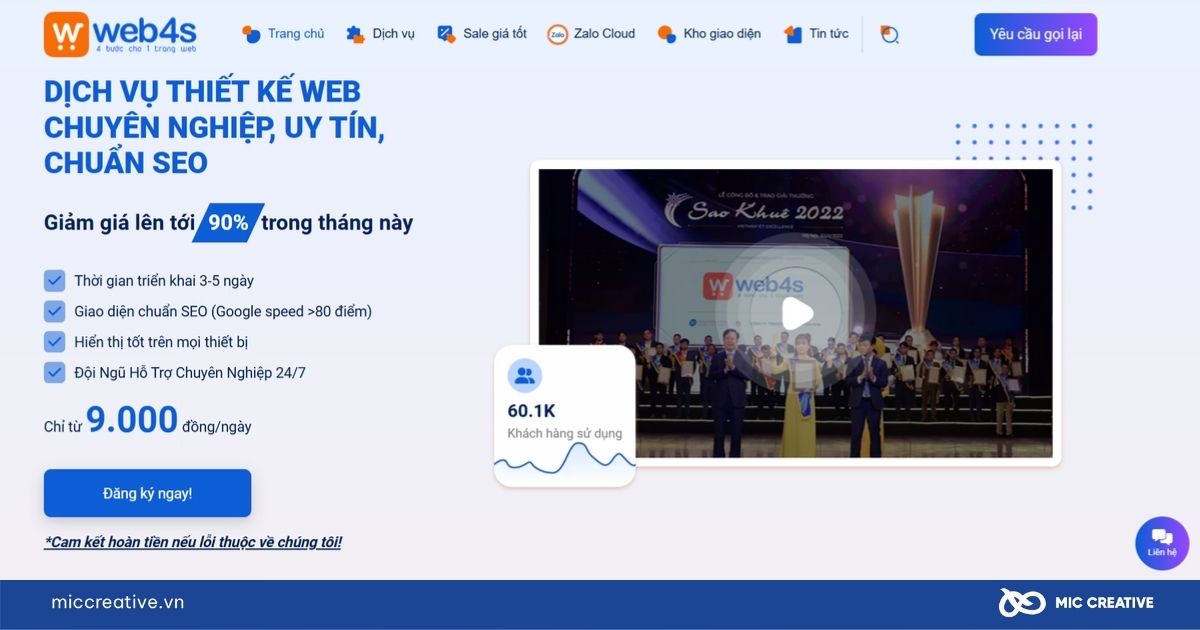Viewport: 1200px width, 630px height.
Task: Toggle checkbox for Đội Ngũ Hỗ Trợ 24/7
Action: [54, 373]
